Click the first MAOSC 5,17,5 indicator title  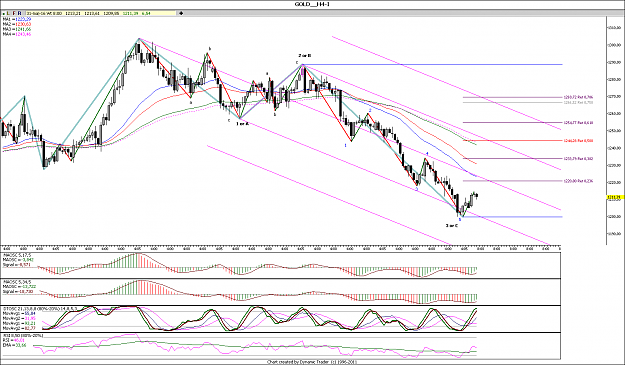(17, 255)
